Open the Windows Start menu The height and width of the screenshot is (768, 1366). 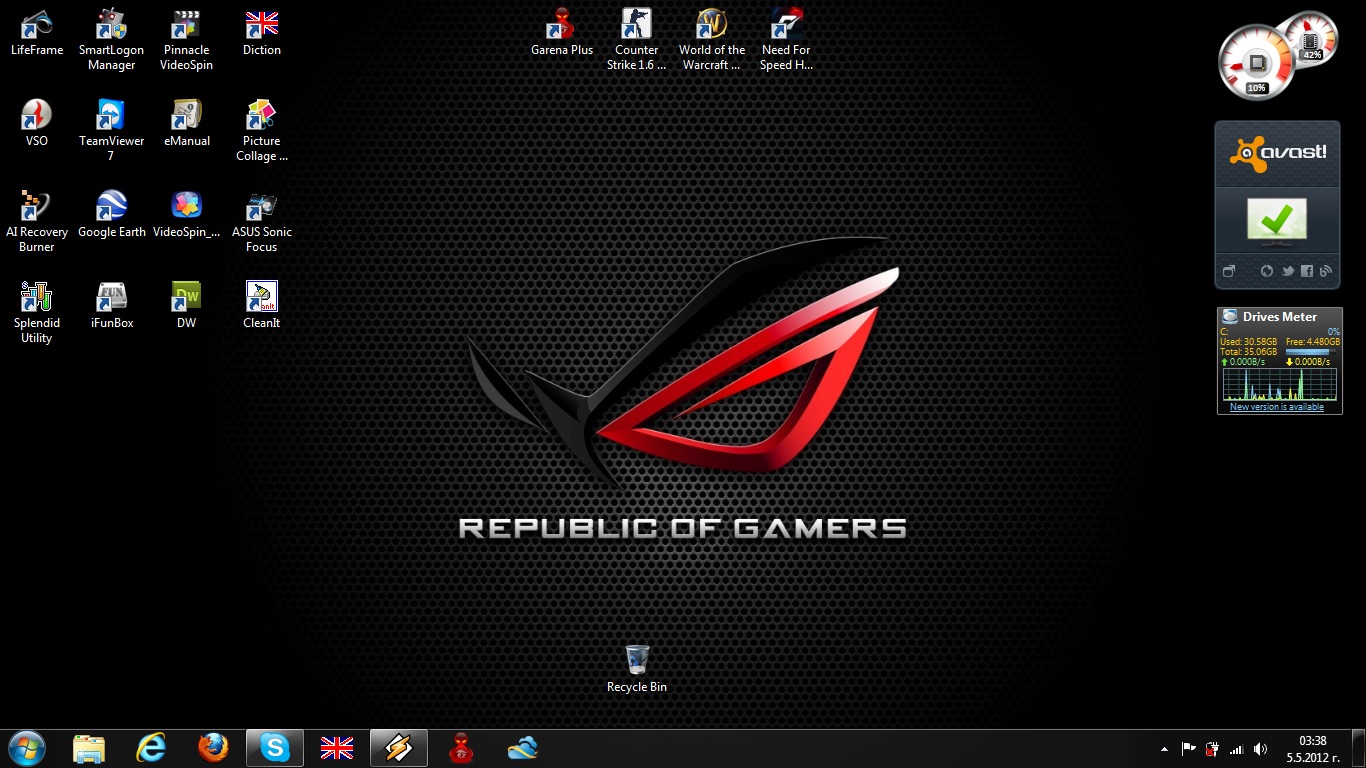click(26, 748)
